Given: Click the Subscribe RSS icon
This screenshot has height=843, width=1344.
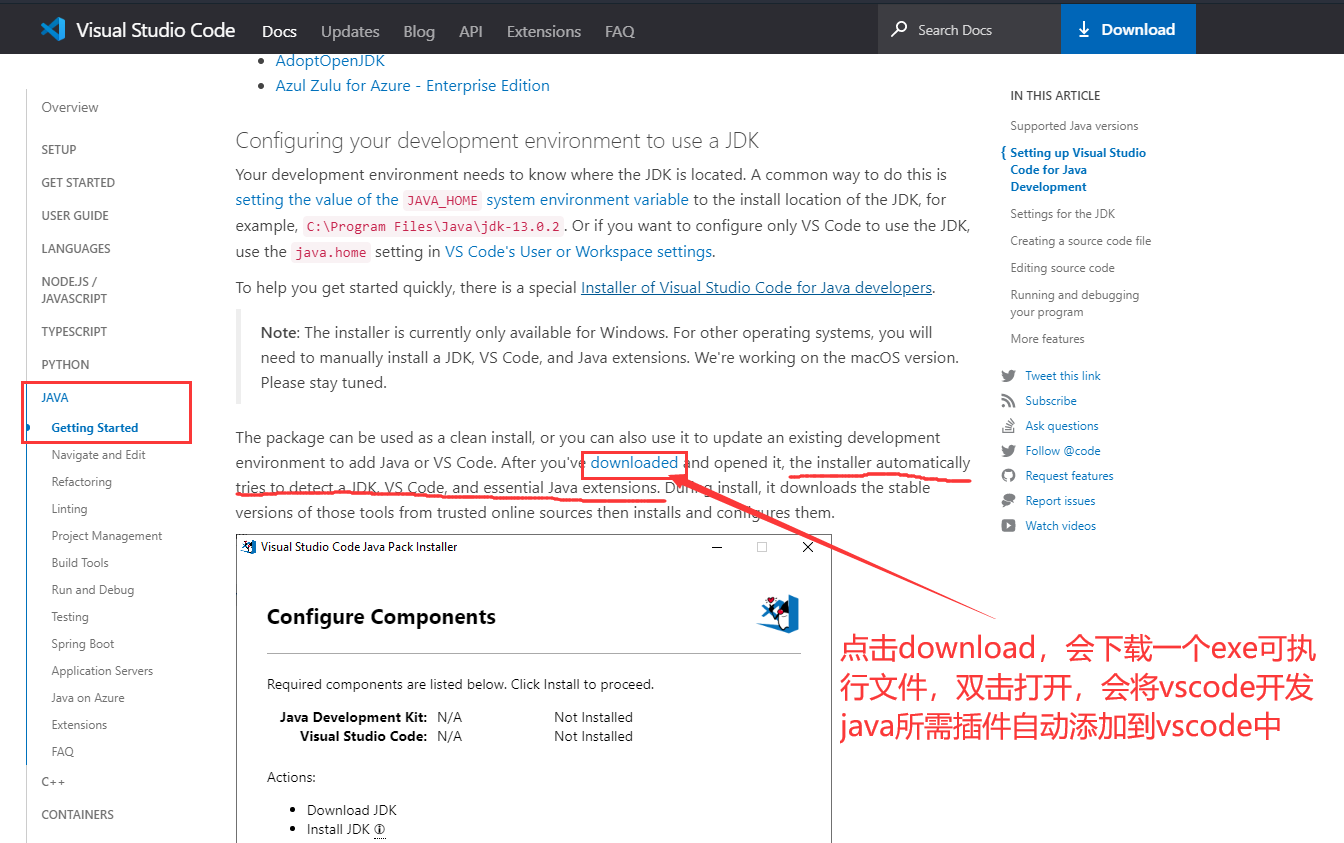Looking at the screenshot, I should pyautogui.click(x=1009, y=400).
